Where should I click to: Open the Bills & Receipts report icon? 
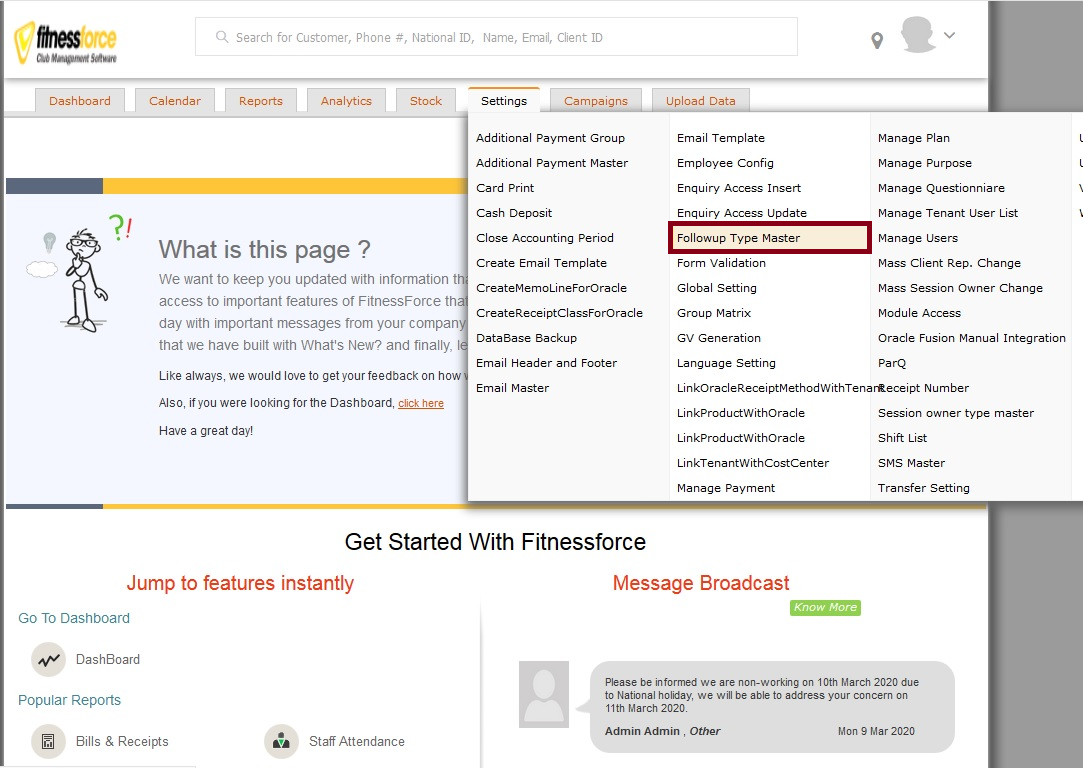pyautogui.click(x=48, y=742)
